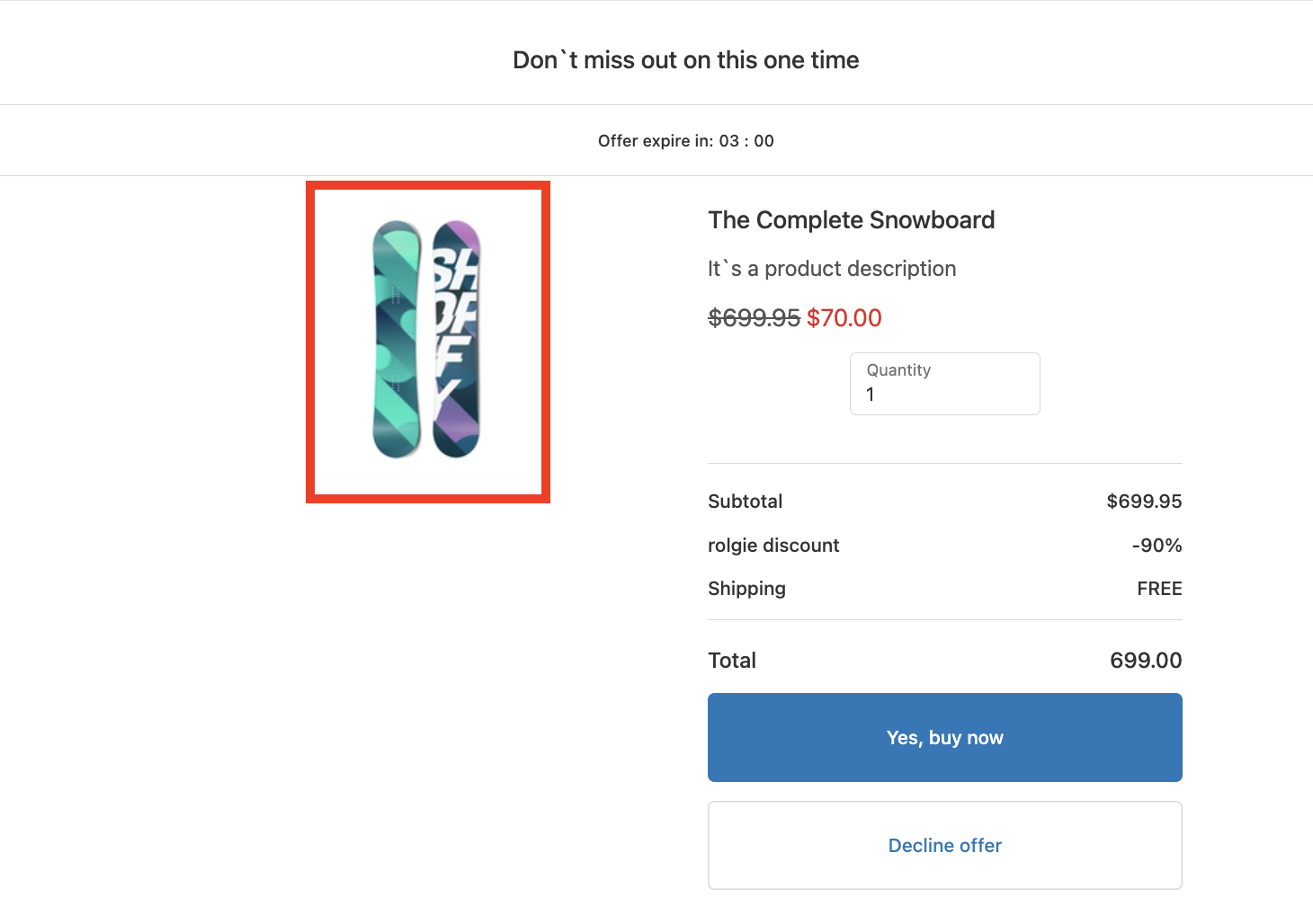Click the Shipping label
Screen dimensions: 1313x924
click(746, 589)
